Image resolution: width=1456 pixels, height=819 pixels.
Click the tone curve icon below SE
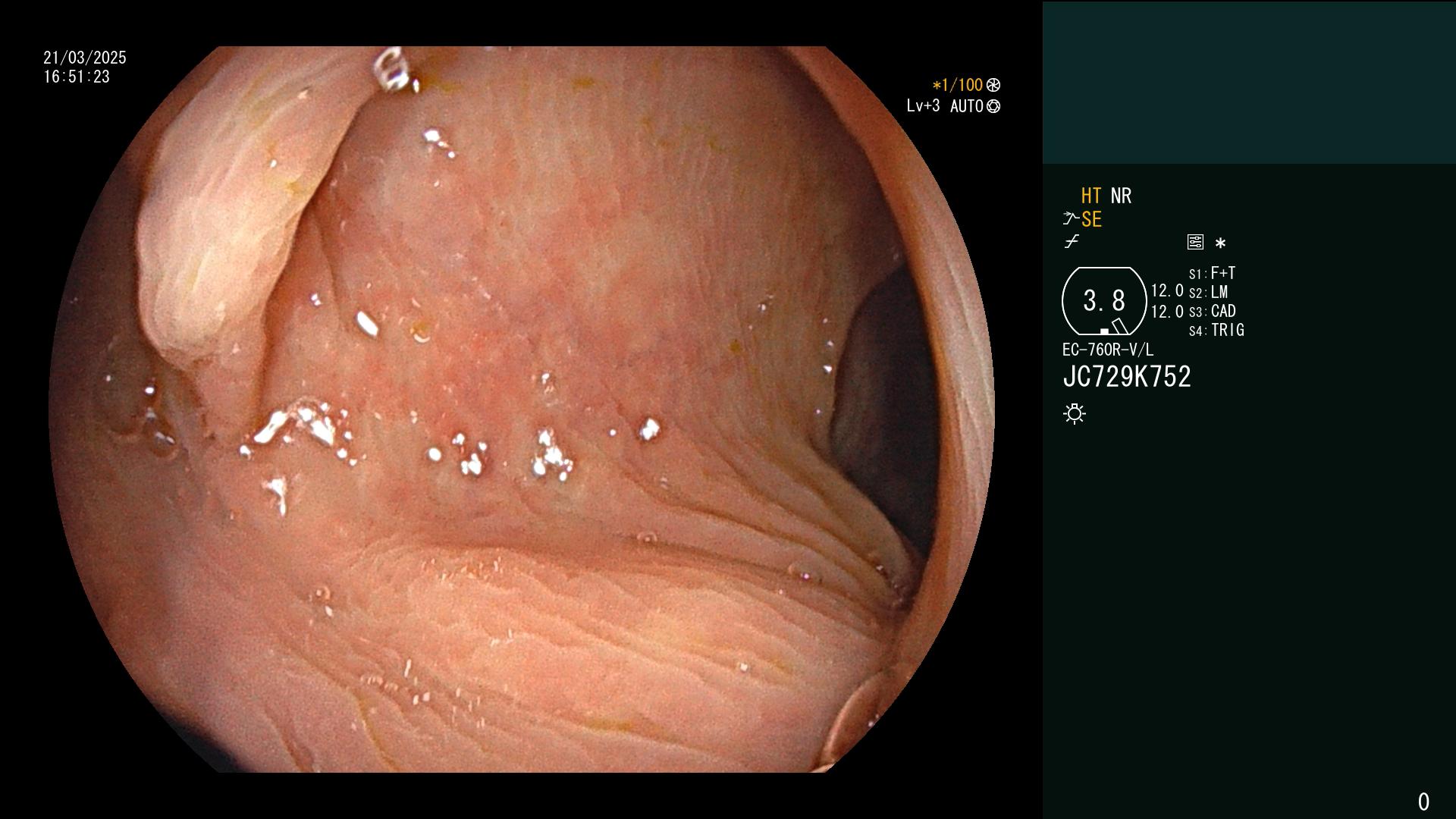(1072, 242)
